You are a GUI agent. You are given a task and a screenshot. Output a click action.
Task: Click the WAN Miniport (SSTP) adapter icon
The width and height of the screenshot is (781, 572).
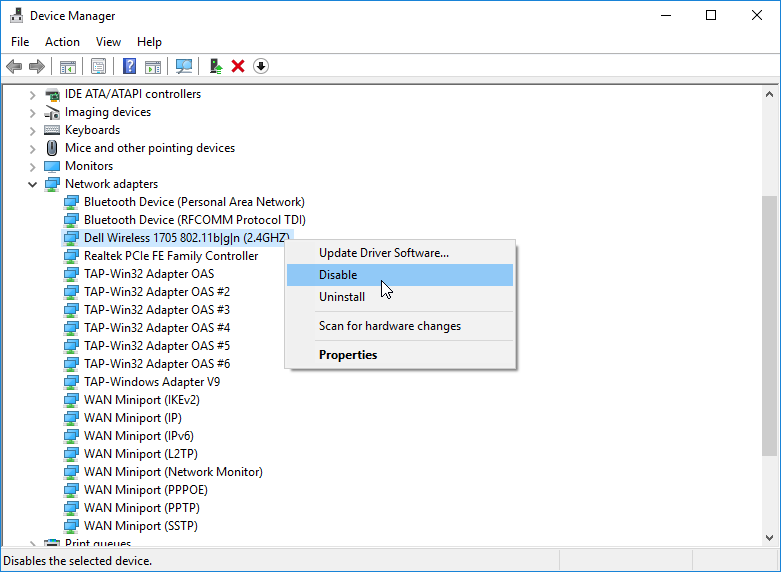[71, 526]
